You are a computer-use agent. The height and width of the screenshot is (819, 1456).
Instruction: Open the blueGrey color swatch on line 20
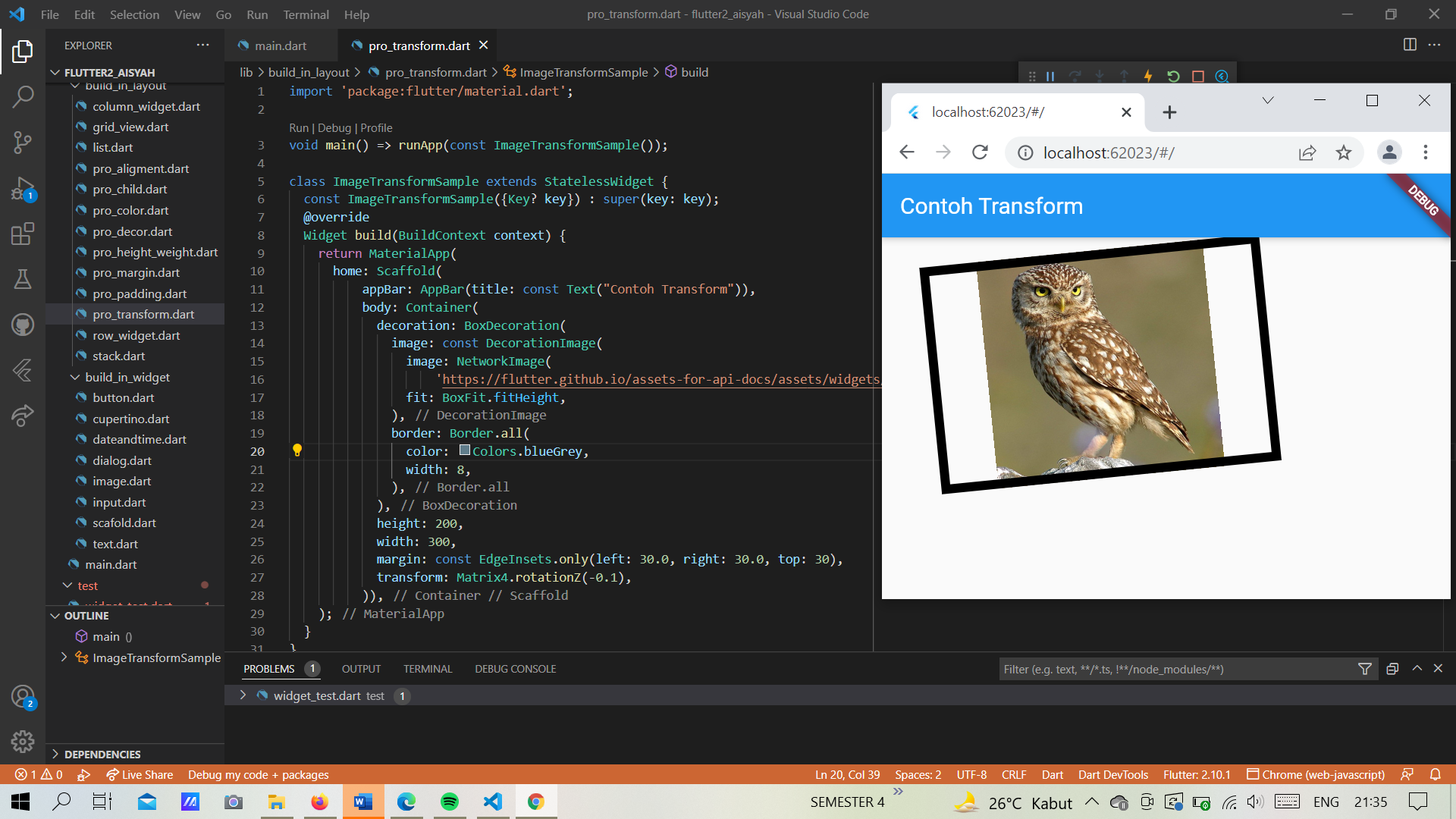click(464, 450)
